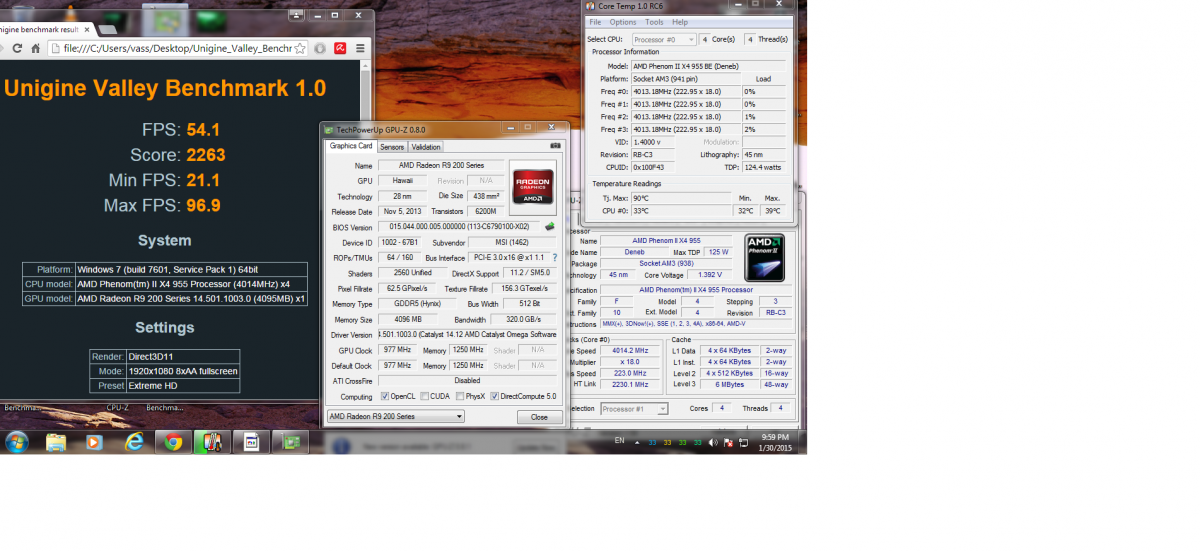Toggle the PhysX checkbox
The width and height of the screenshot is (1200, 551).
pyautogui.click(x=459, y=396)
